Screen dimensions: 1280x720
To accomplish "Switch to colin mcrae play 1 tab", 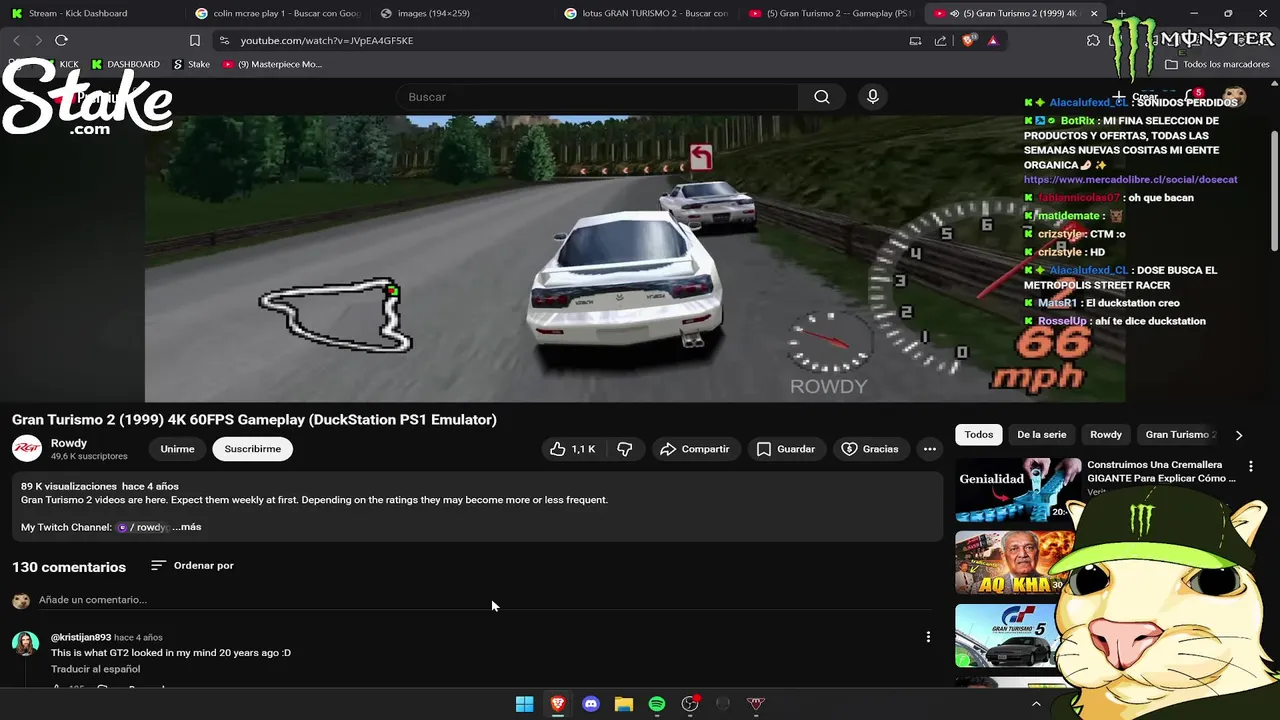I will coord(277,13).
